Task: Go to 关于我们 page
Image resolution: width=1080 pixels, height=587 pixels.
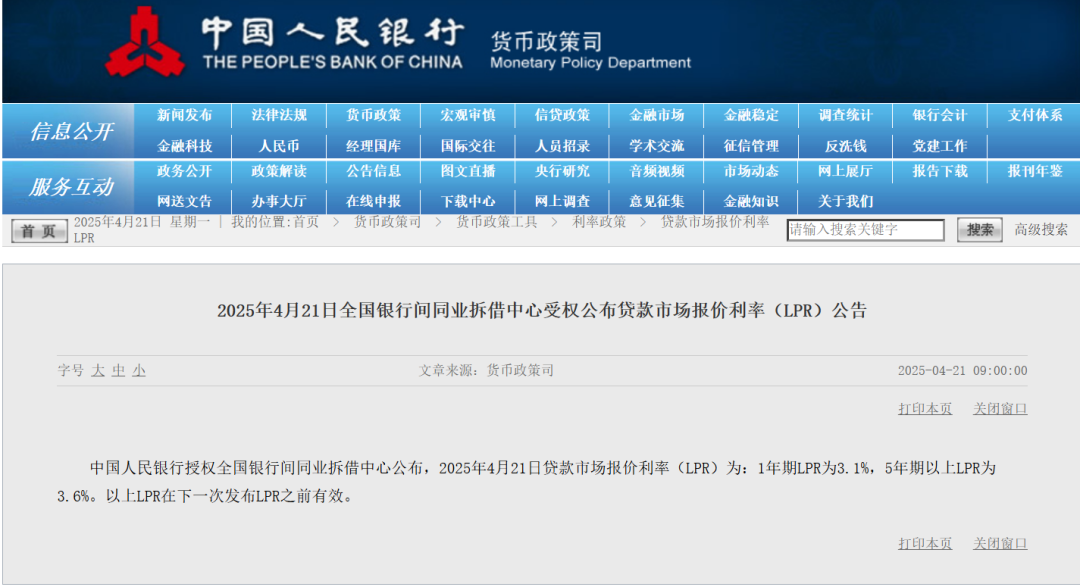Action: pos(845,201)
